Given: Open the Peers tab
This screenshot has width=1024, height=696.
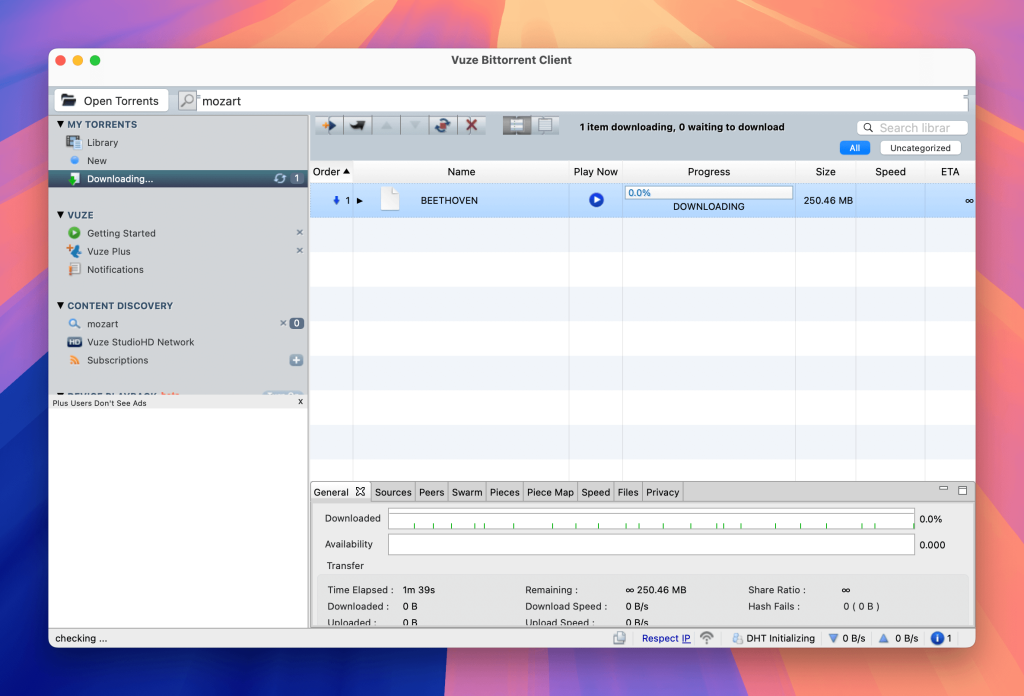Looking at the screenshot, I should (x=431, y=492).
